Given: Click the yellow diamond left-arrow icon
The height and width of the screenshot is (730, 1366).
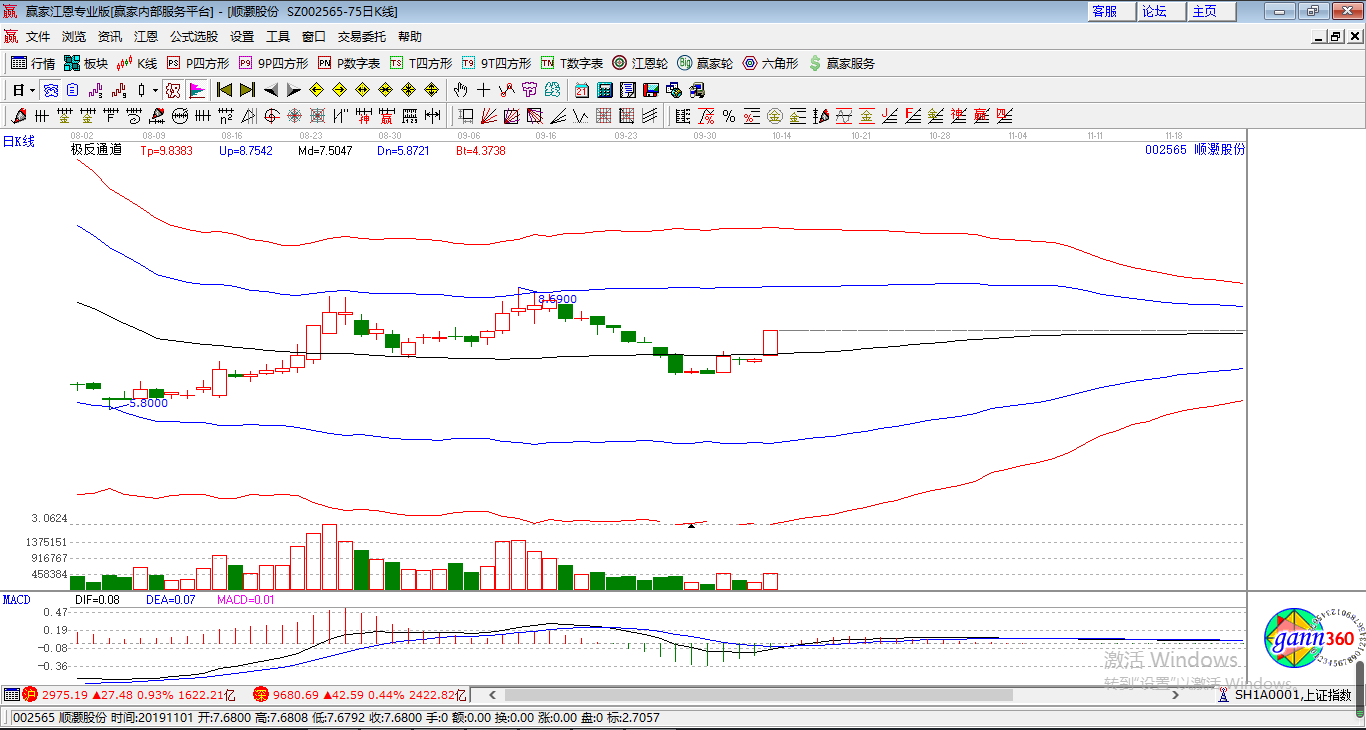Looking at the screenshot, I should [317, 90].
